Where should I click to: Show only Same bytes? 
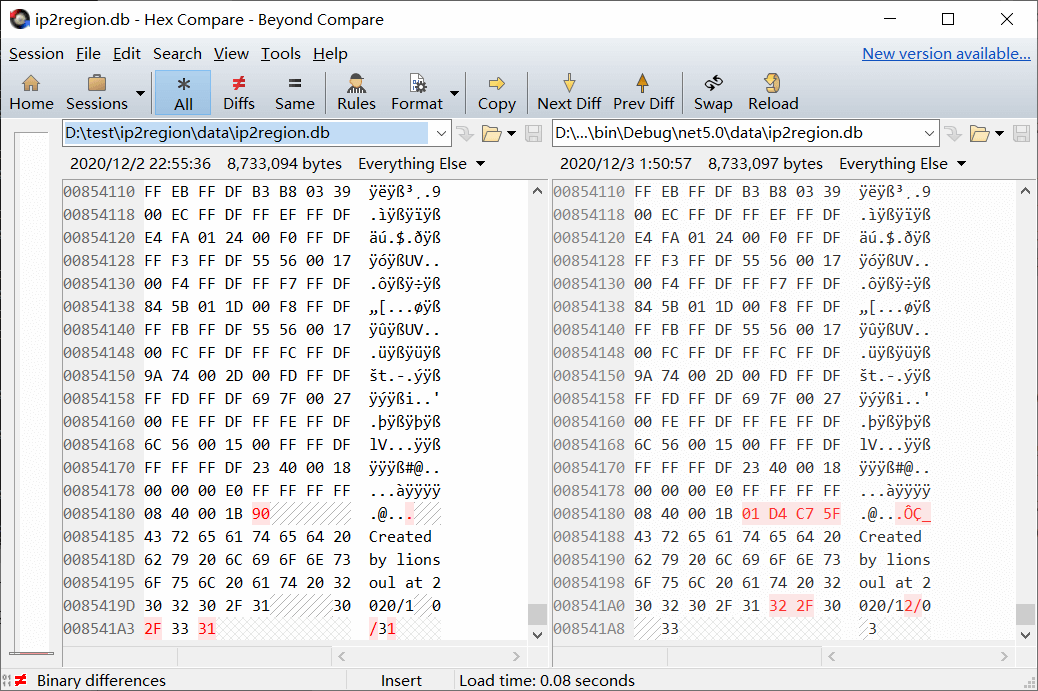(294, 92)
